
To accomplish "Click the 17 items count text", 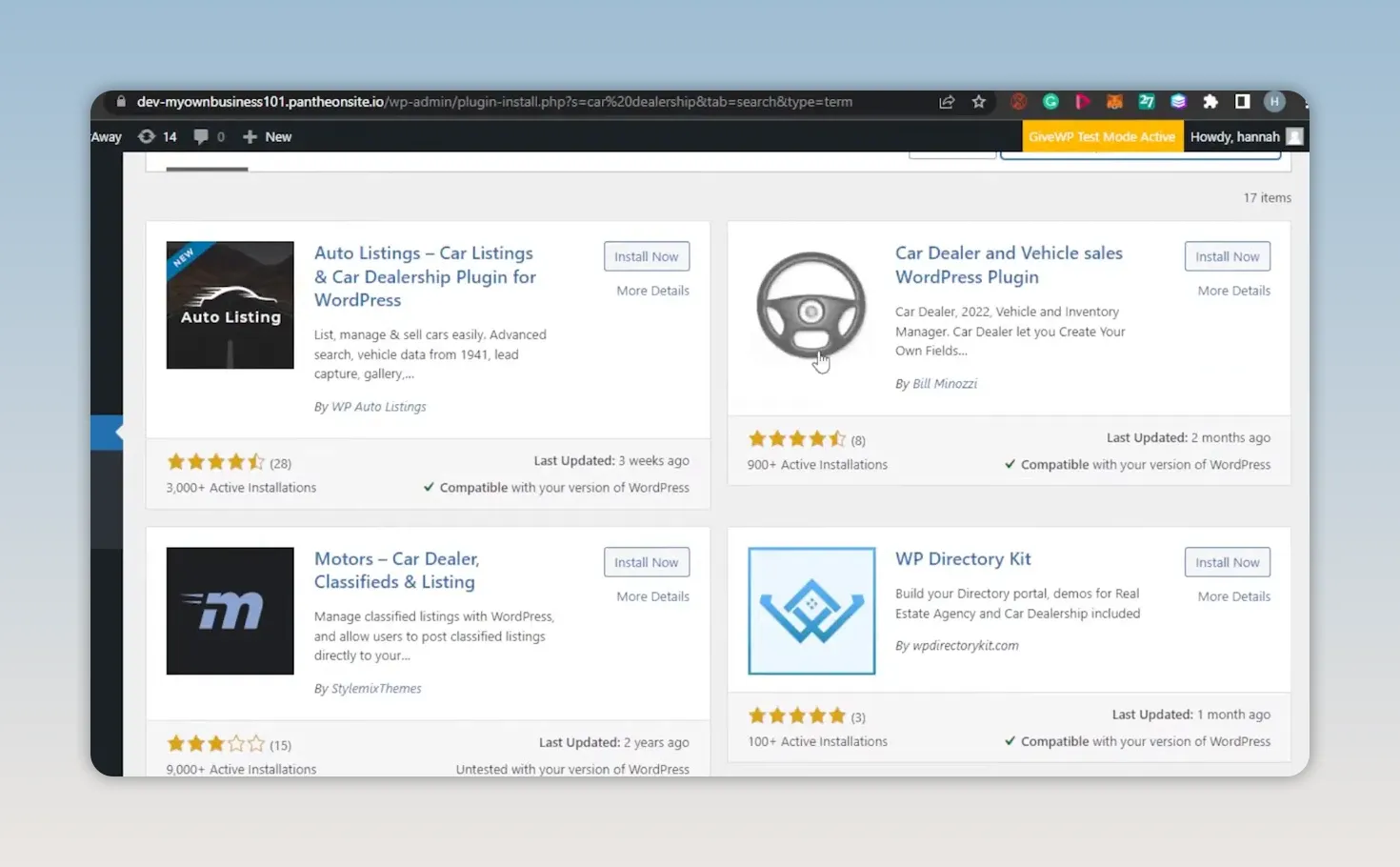I will click(x=1267, y=198).
